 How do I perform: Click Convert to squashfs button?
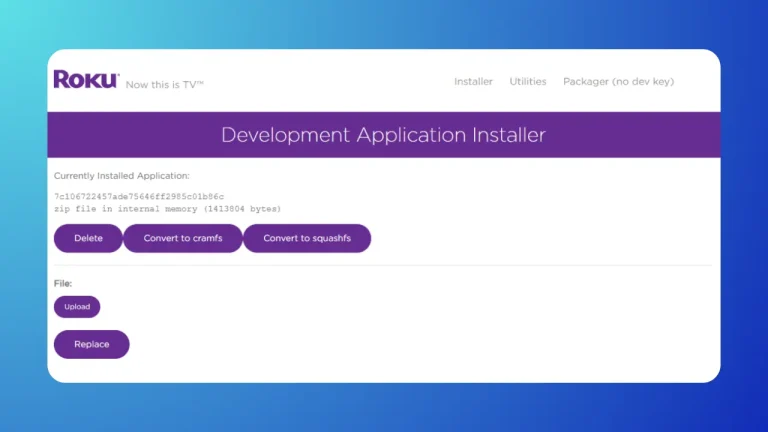coord(307,239)
